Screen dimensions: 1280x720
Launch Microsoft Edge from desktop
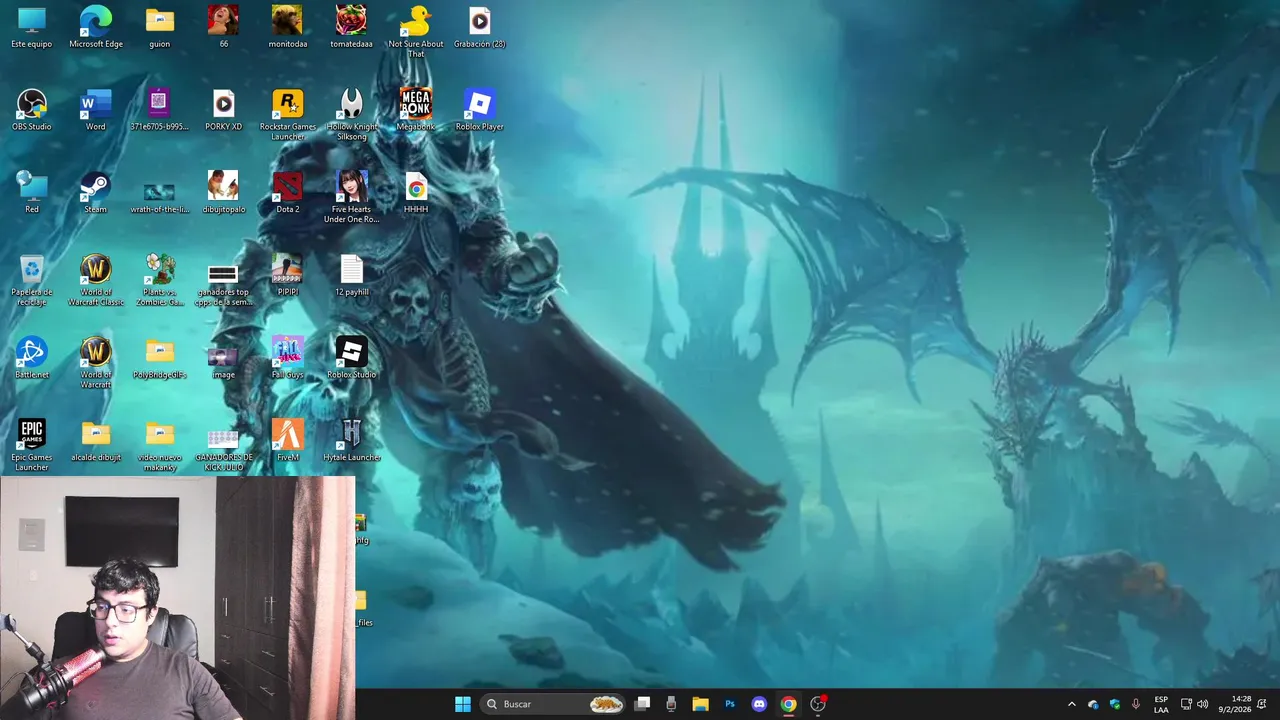point(96,27)
